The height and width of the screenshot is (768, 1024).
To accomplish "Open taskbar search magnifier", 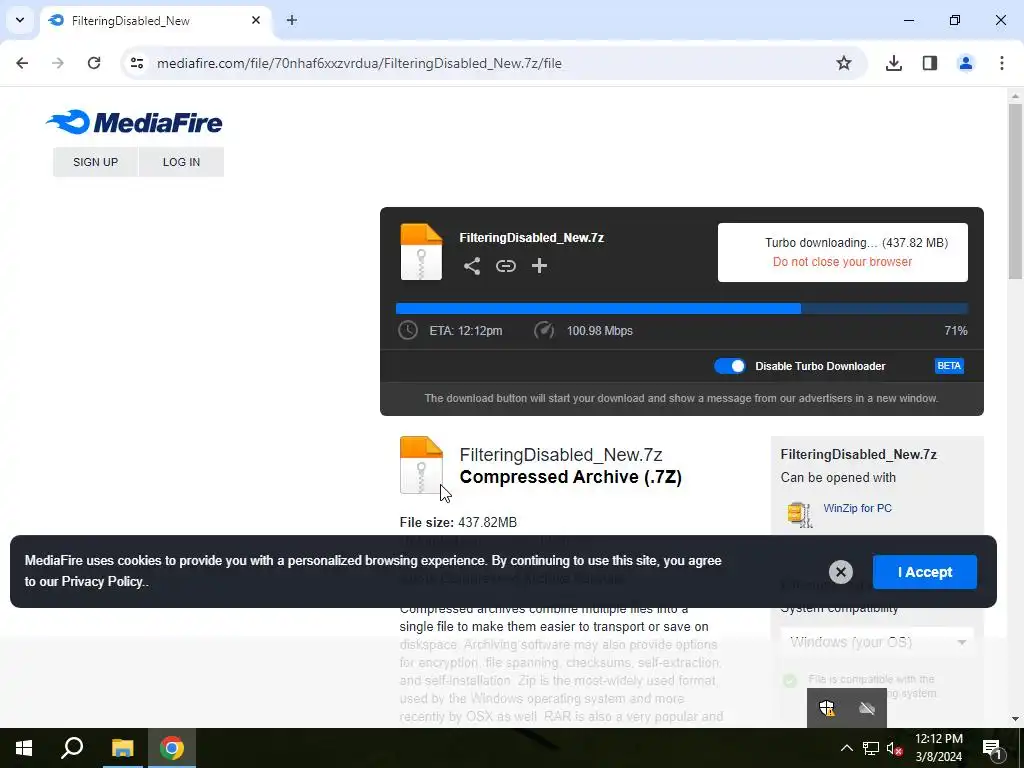I will (x=72, y=748).
